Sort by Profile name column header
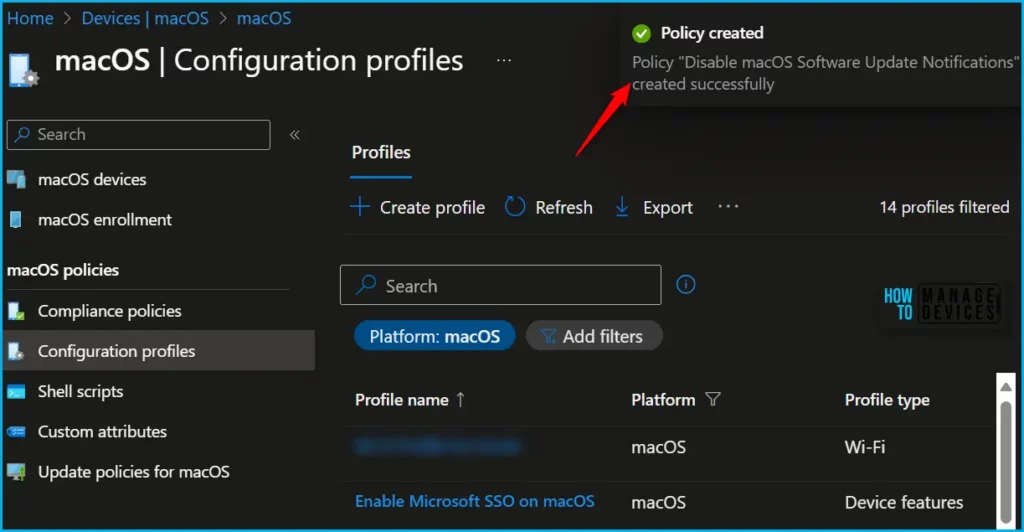 click(x=402, y=400)
